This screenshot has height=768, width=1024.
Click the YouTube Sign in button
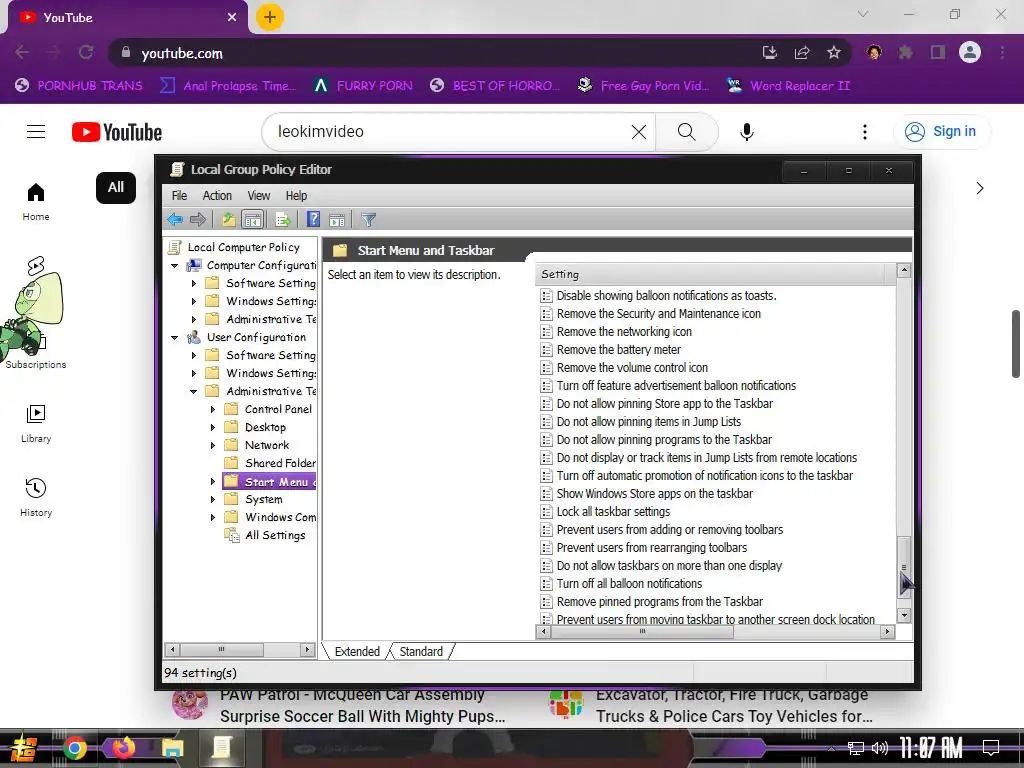pyautogui.click(x=941, y=131)
